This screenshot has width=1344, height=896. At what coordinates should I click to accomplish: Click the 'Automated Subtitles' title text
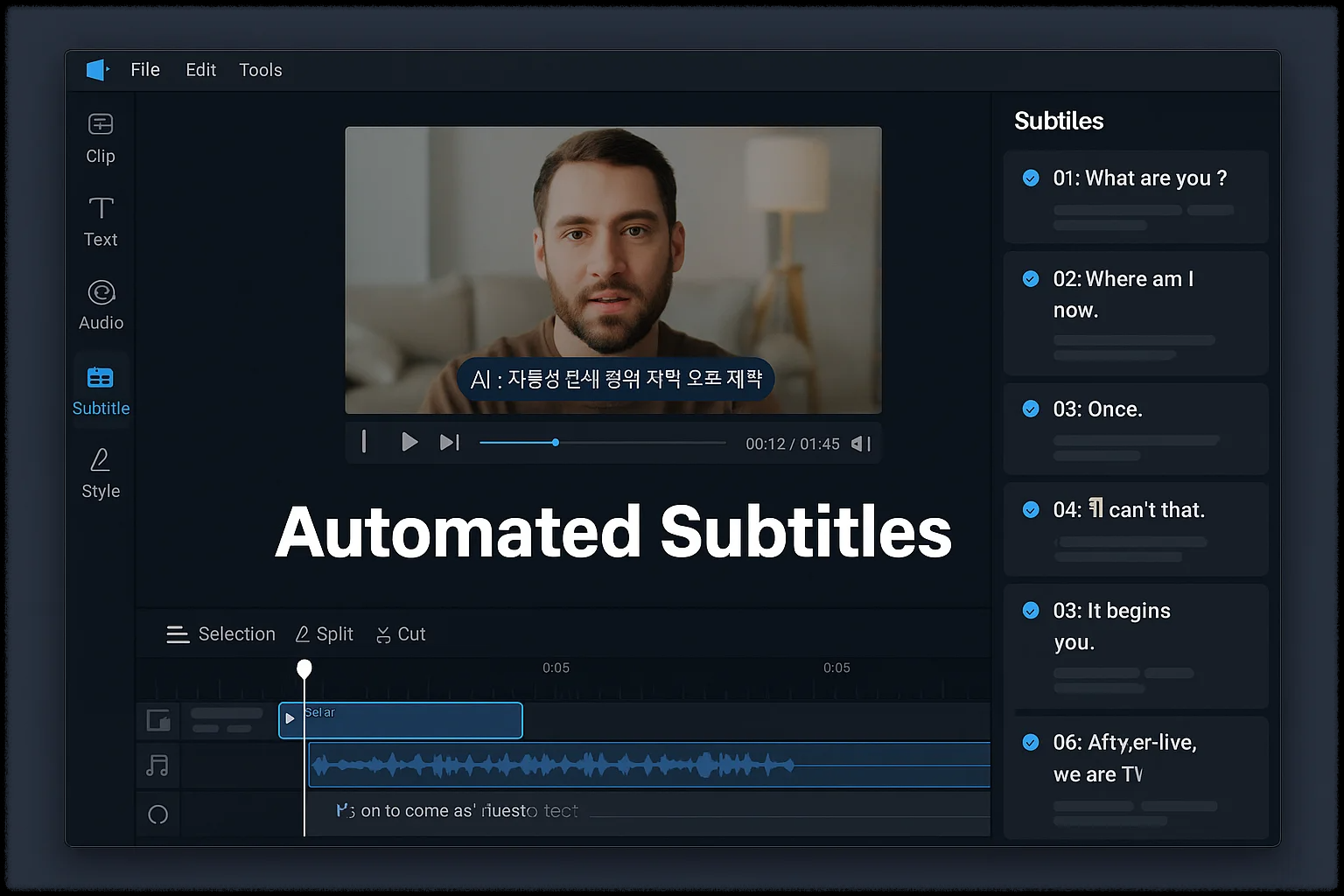(613, 532)
